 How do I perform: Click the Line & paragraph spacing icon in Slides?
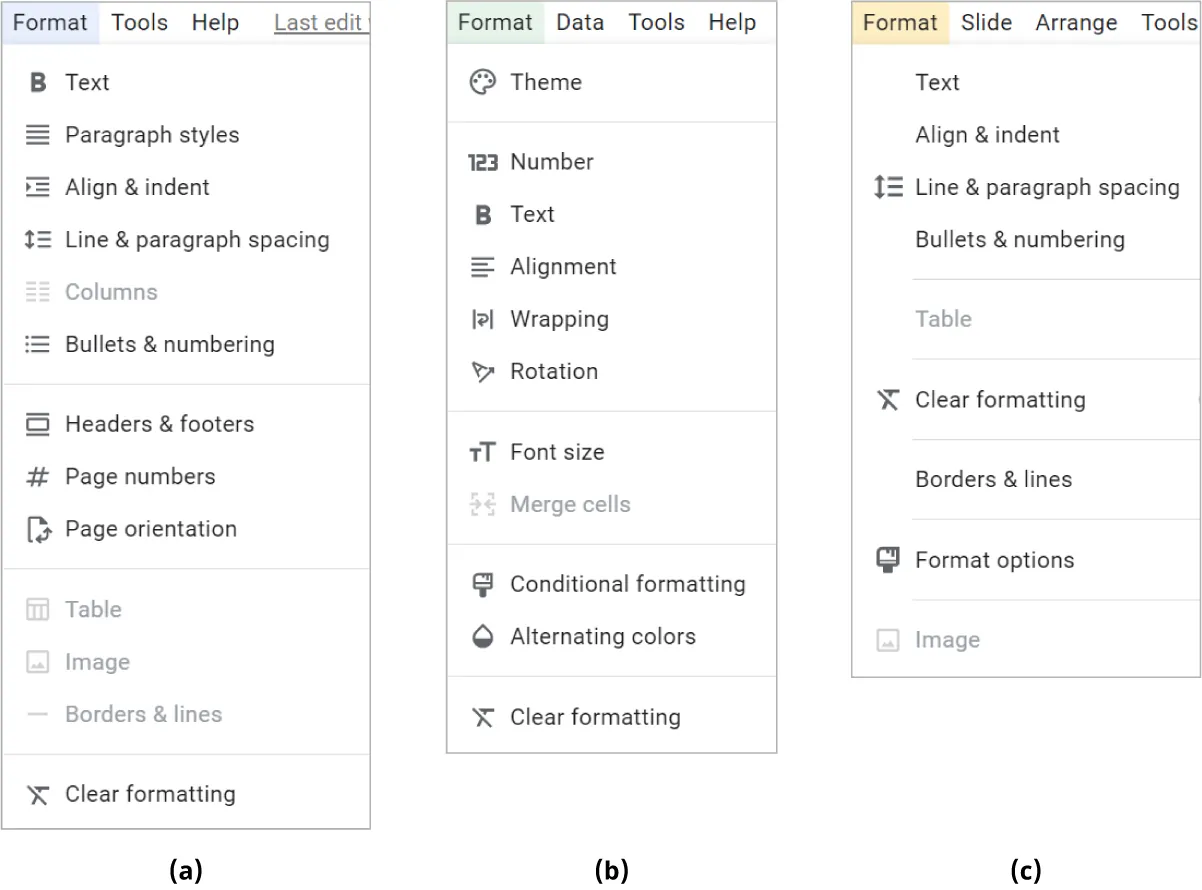(888, 187)
